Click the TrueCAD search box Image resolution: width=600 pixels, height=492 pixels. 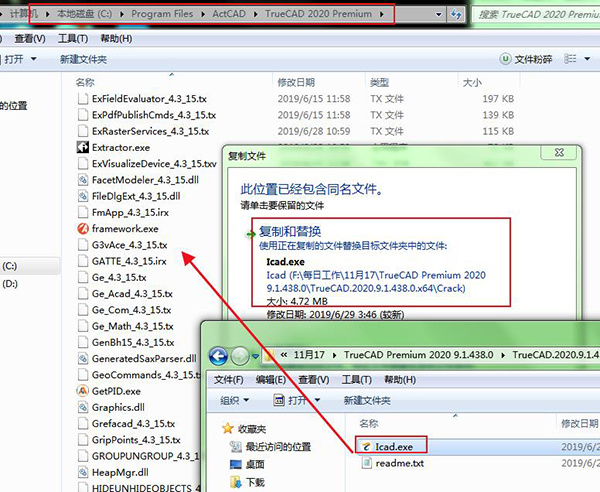[x=536, y=15]
